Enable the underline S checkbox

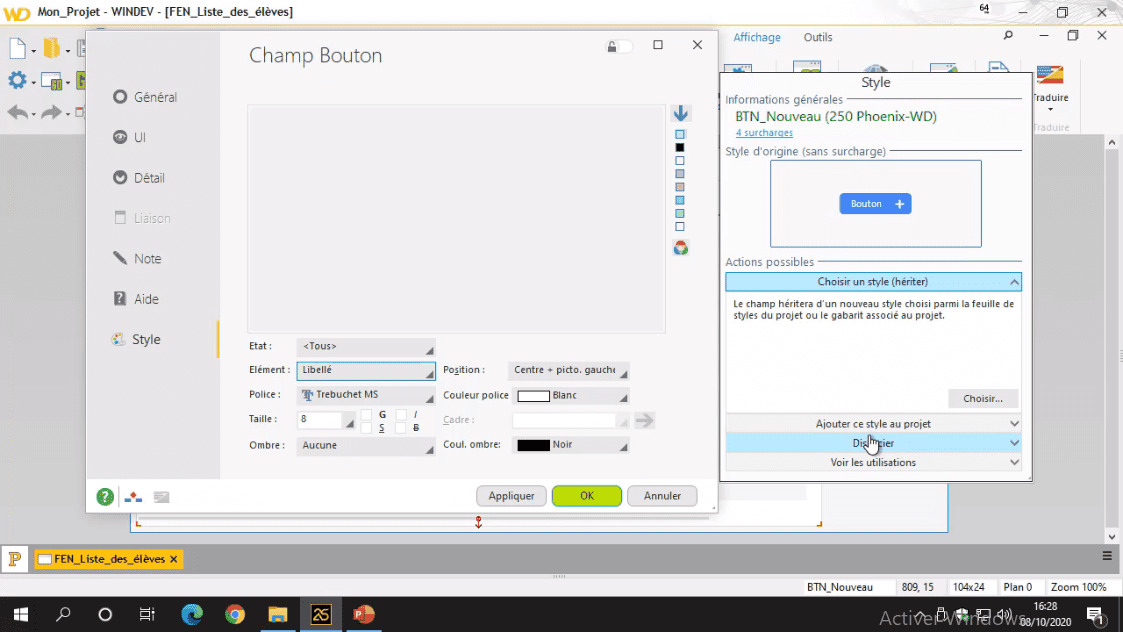(x=366, y=428)
